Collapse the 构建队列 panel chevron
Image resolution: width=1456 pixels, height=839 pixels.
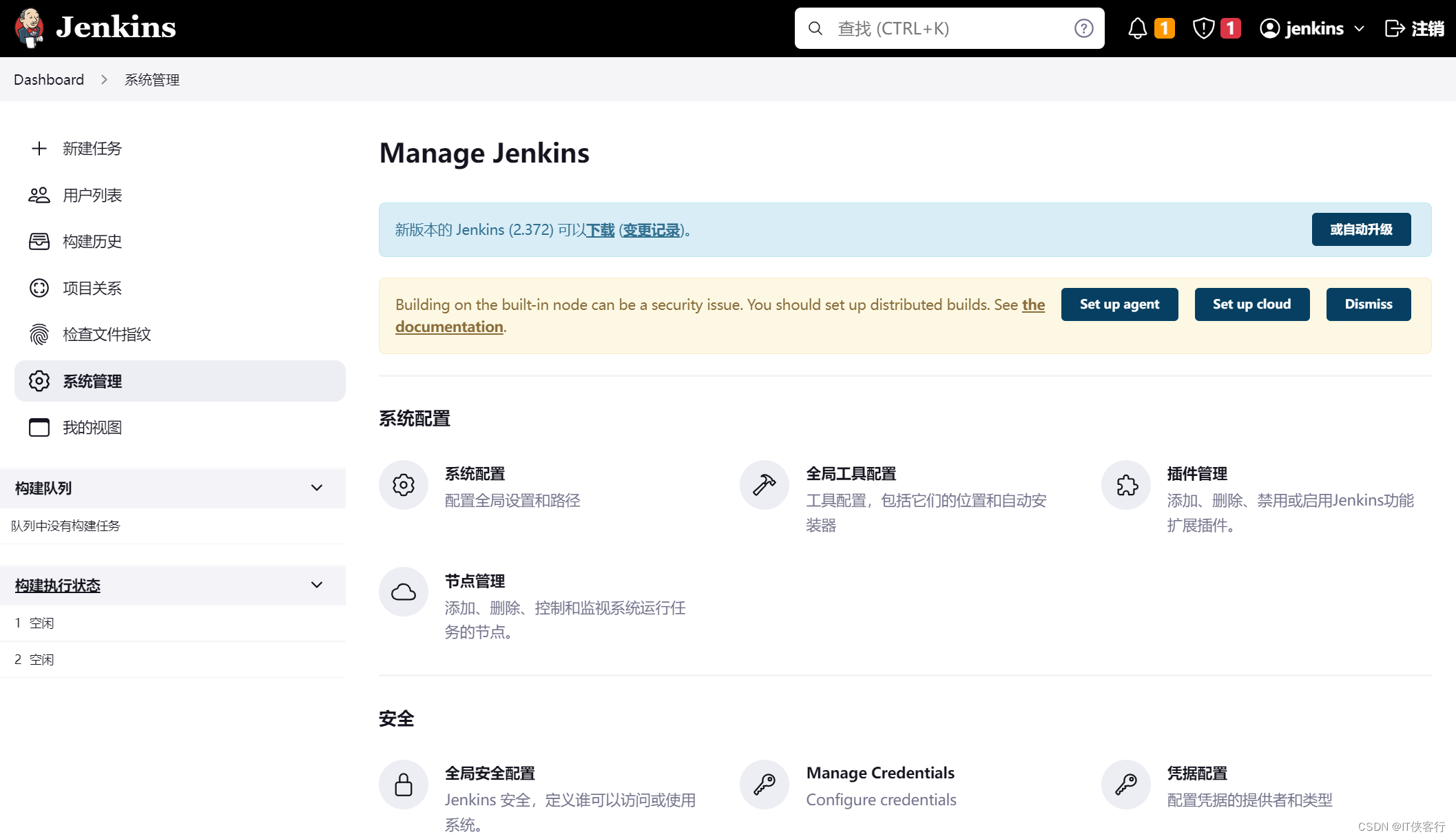[317, 488]
